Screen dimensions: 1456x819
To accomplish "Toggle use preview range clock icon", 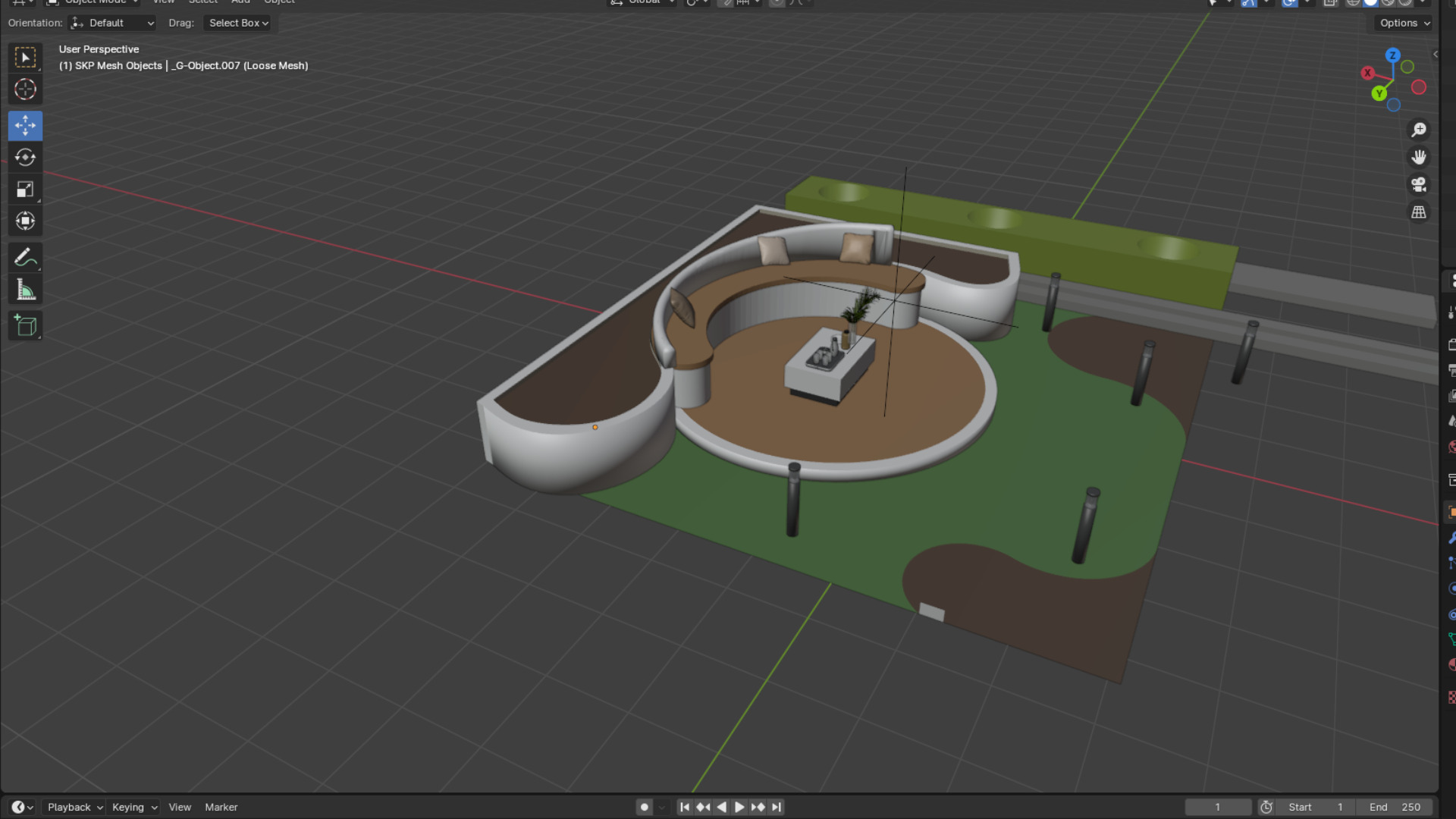I will pos(1266,807).
